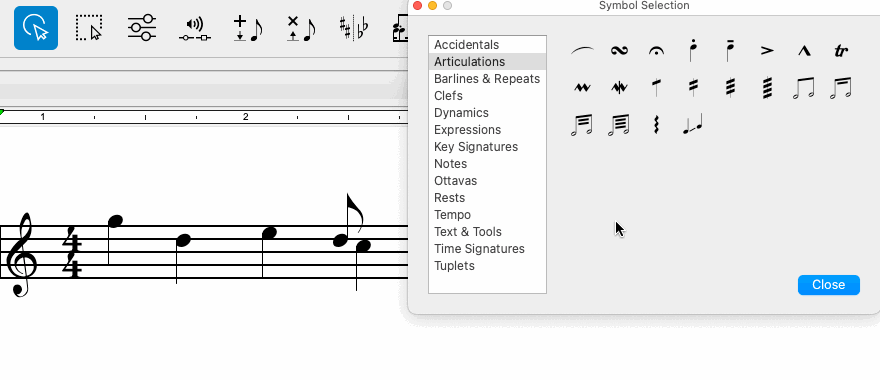
Task: Pick the marcato accent symbol
Action: tap(804, 51)
